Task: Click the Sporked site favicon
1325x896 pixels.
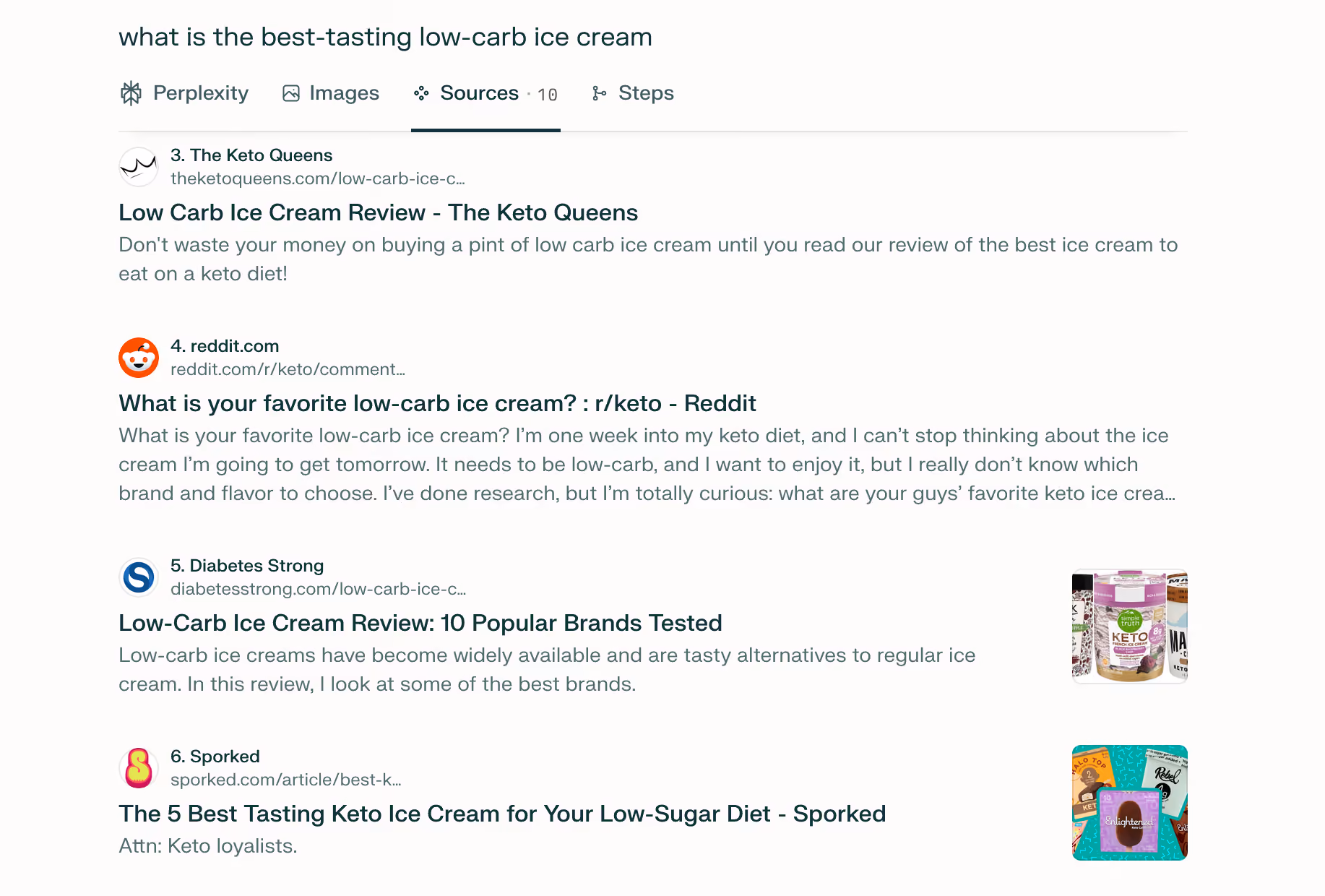Action: [x=139, y=768]
